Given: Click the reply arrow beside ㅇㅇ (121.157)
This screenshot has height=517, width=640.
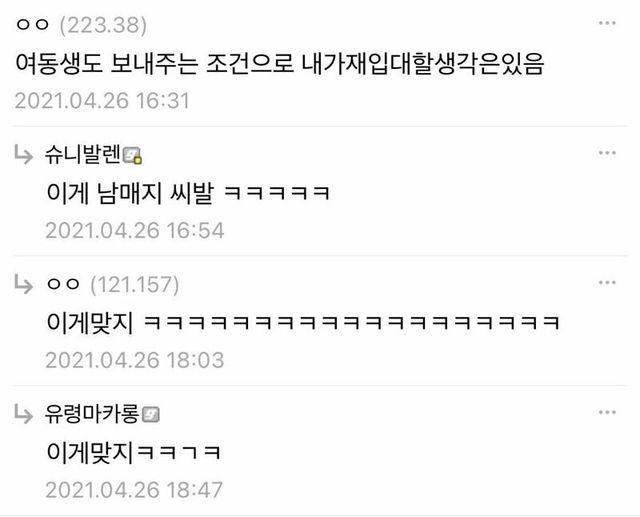Looking at the screenshot, I should [23, 284].
